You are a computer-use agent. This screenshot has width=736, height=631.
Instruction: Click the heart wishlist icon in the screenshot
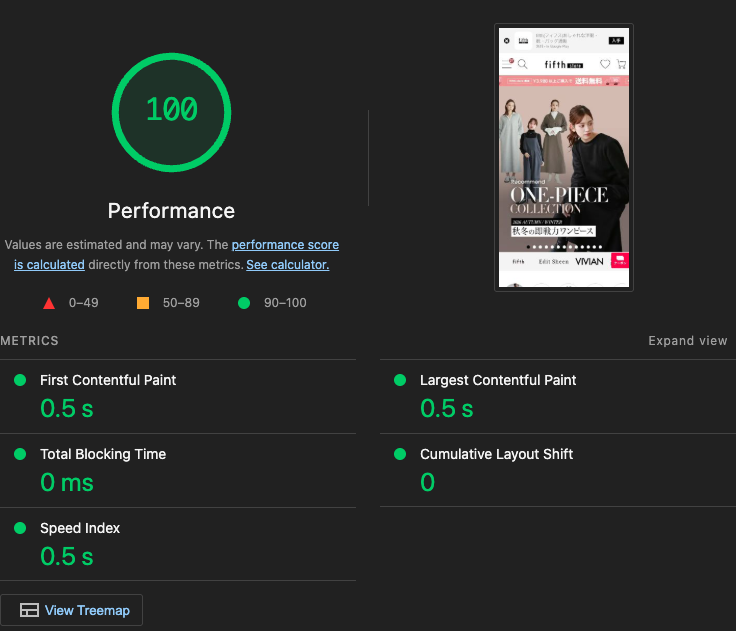pos(605,64)
